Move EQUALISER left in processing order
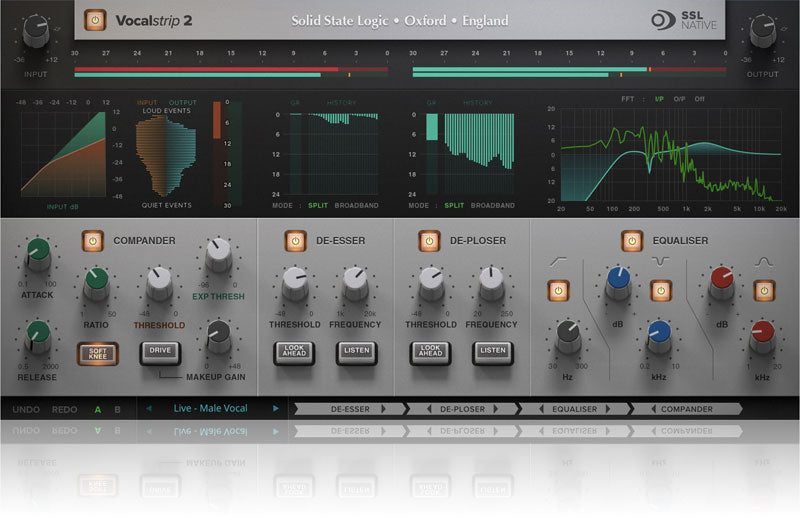800x520 pixels. (x=541, y=409)
